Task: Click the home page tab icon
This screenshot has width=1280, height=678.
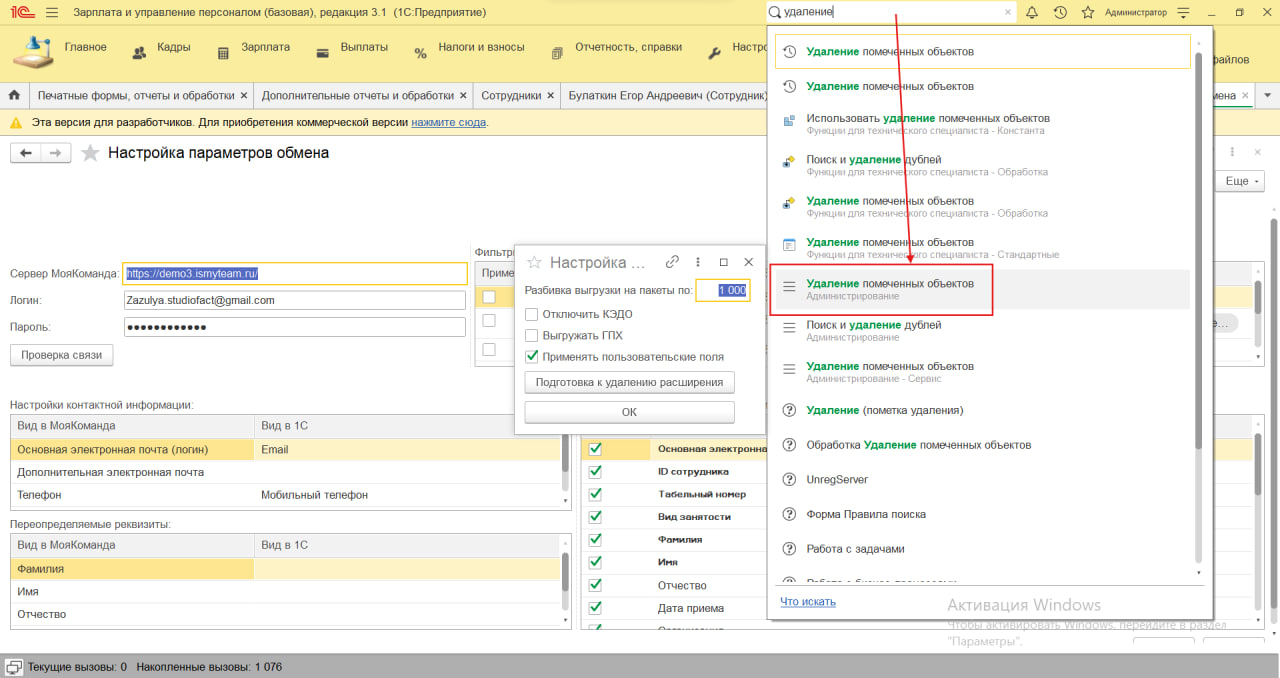Action: click(14, 95)
